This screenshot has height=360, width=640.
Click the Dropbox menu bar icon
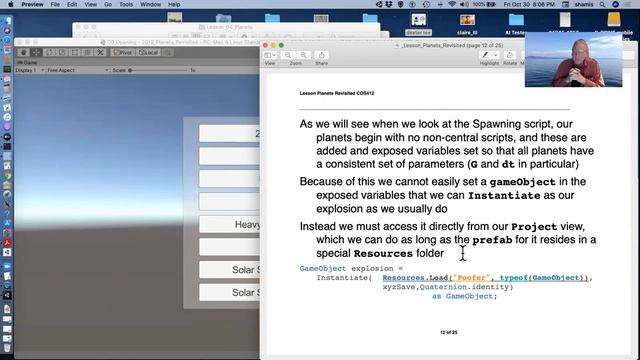pos(389,4)
